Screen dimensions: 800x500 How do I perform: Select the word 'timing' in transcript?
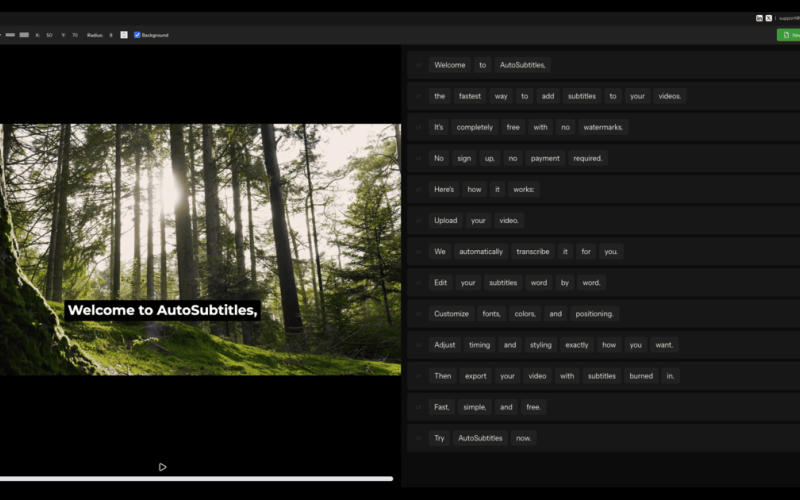tap(479, 345)
